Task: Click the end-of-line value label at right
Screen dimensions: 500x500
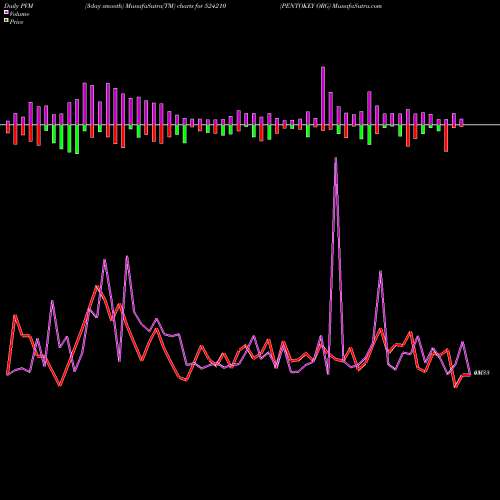Action: pyautogui.click(x=481, y=373)
